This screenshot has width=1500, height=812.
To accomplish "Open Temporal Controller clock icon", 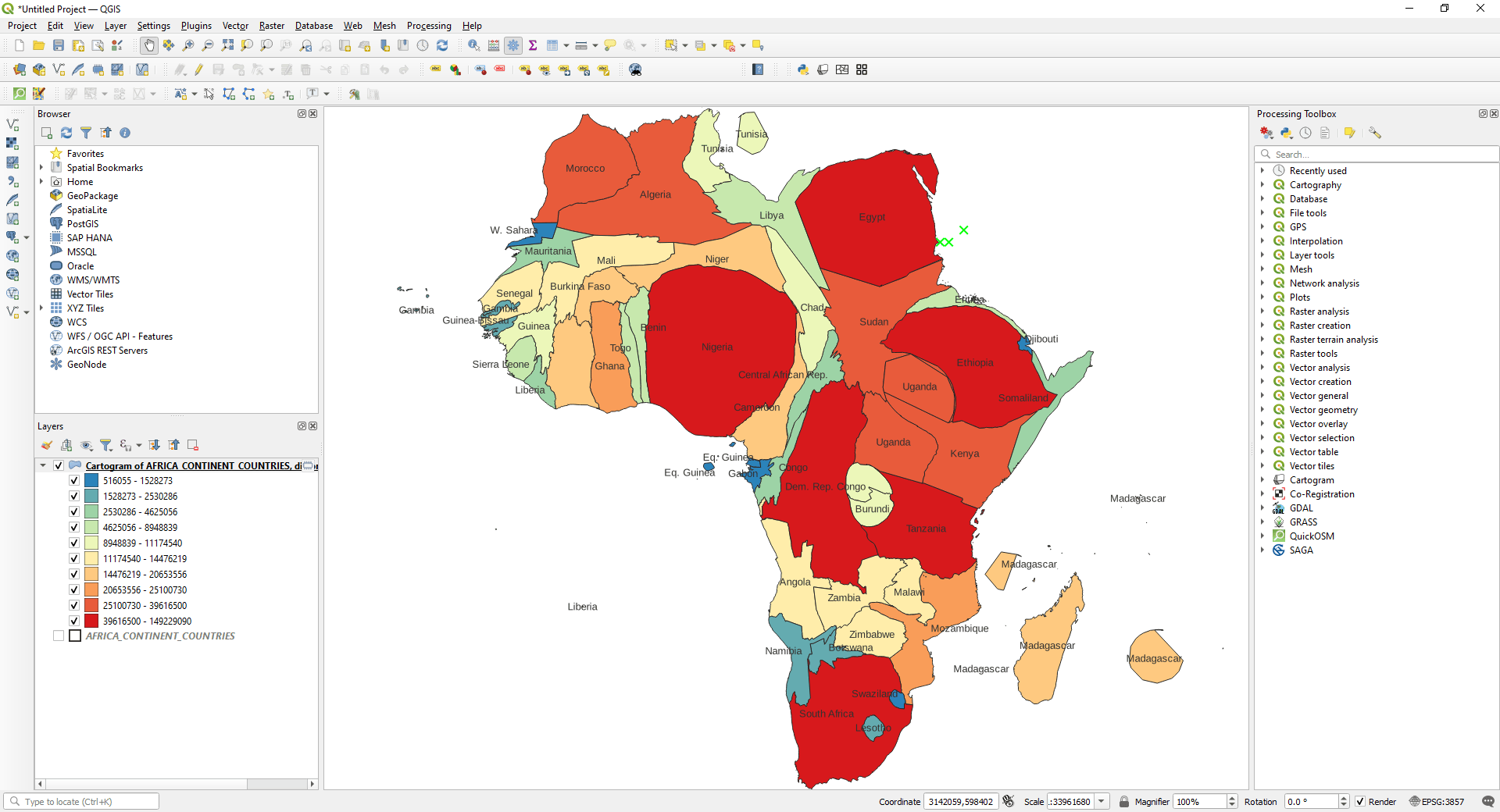I will click(x=423, y=45).
